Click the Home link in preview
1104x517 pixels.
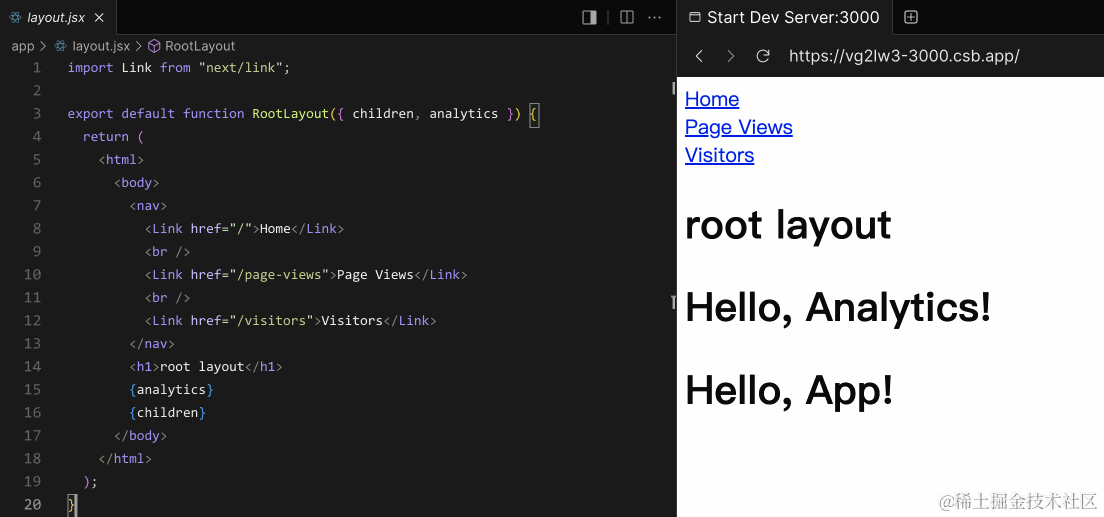coord(712,99)
